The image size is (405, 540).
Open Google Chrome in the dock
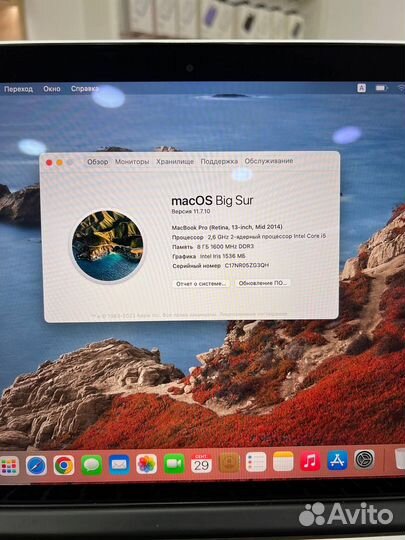(64, 465)
